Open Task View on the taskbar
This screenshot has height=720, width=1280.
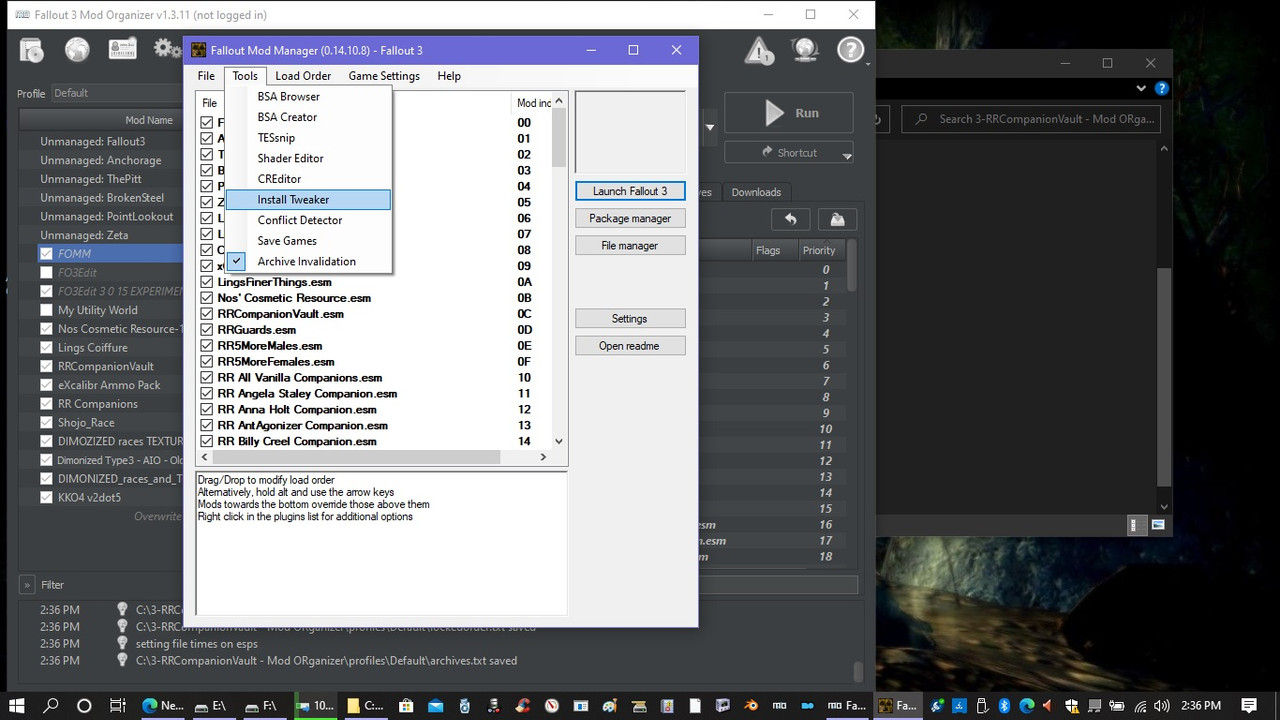pos(117,705)
